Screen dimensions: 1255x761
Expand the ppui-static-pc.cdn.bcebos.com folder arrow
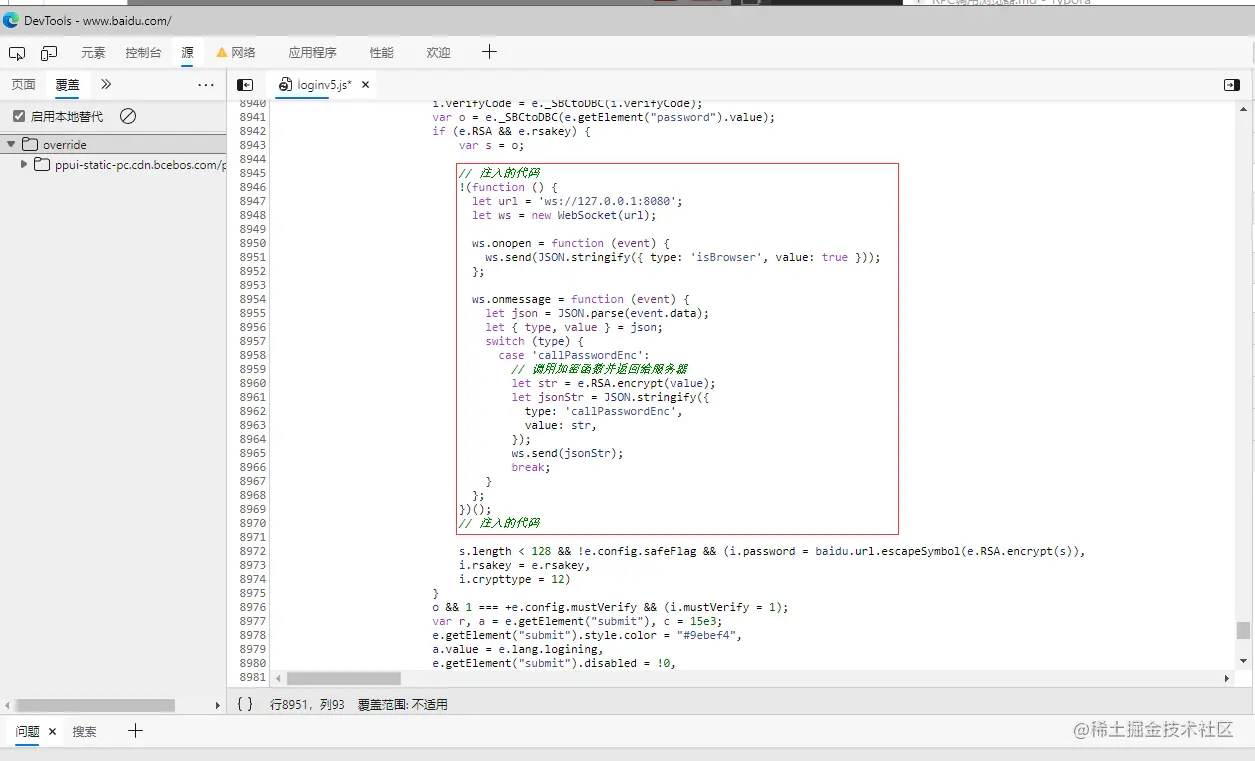coord(24,164)
